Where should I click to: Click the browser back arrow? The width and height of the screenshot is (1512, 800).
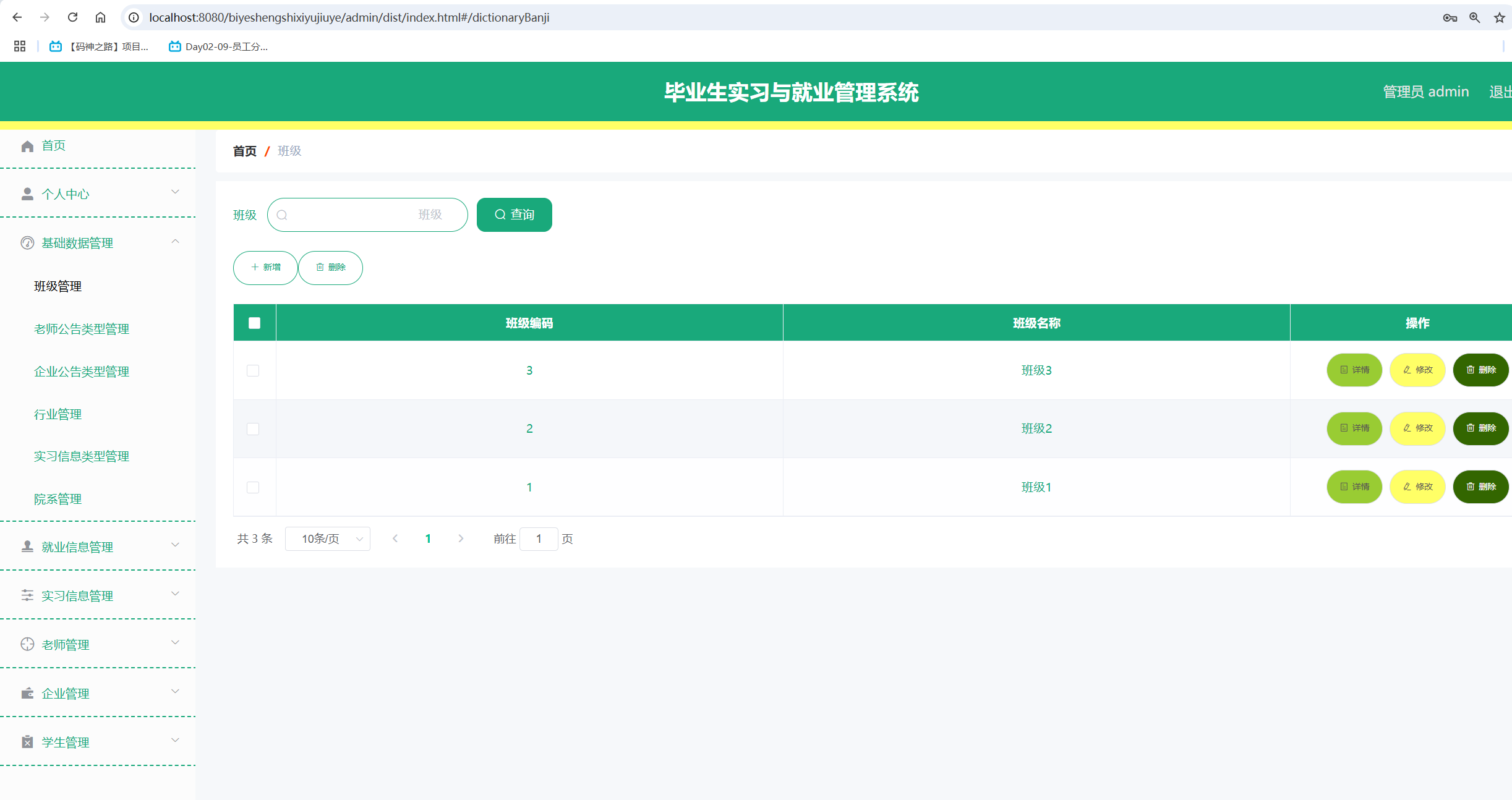pyautogui.click(x=17, y=17)
